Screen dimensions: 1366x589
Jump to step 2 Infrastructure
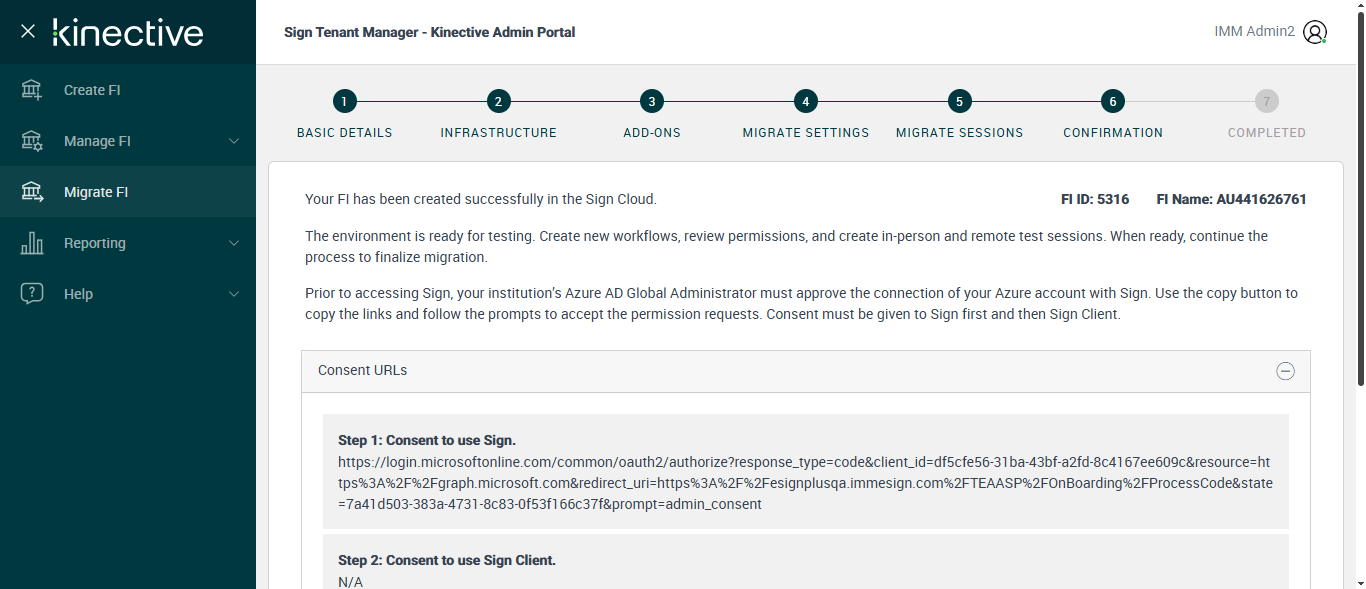point(498,101)
